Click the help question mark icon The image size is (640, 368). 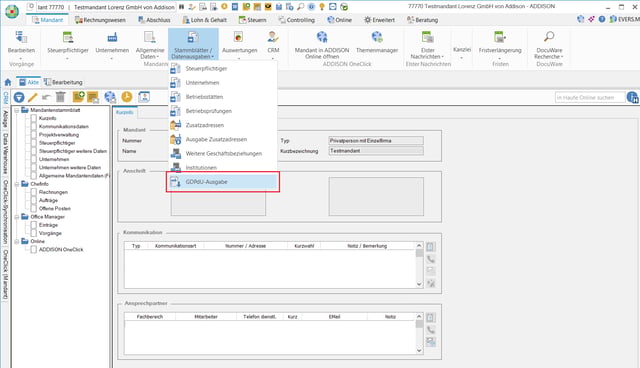click(602, 19)
